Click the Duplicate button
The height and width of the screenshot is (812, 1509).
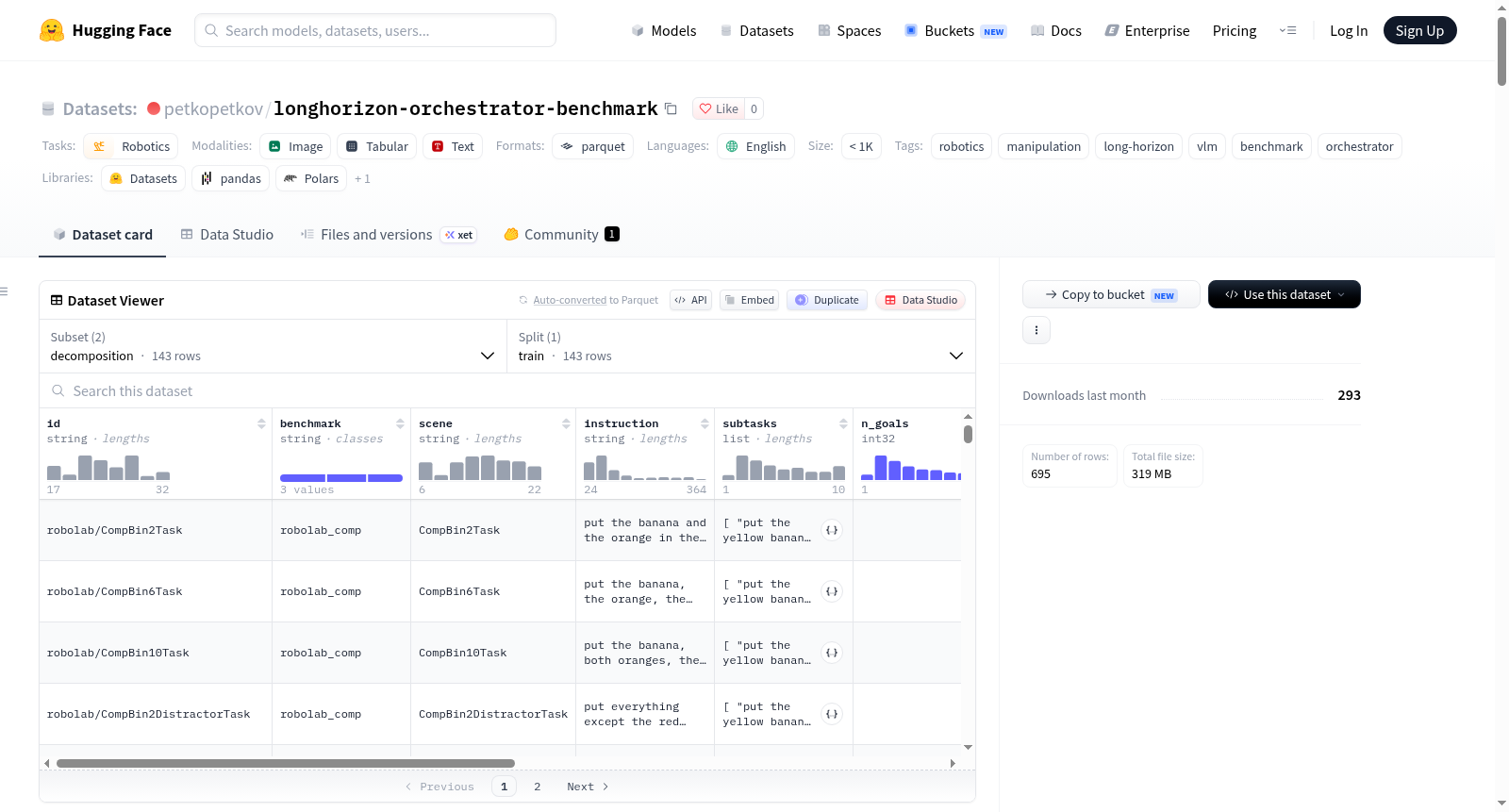(827, 300)
